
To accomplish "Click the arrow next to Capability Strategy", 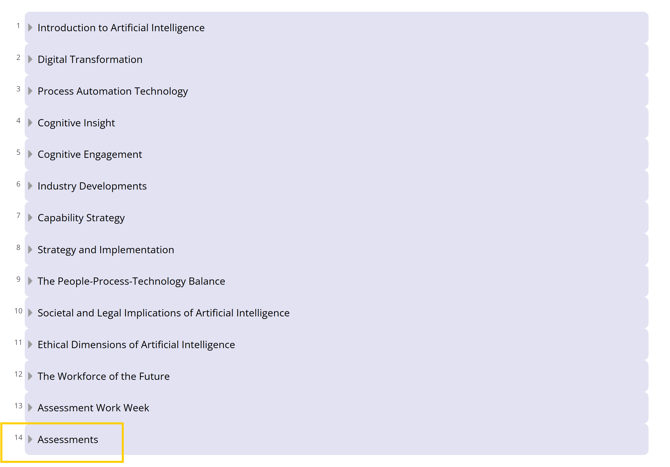I will coord(30,218).
